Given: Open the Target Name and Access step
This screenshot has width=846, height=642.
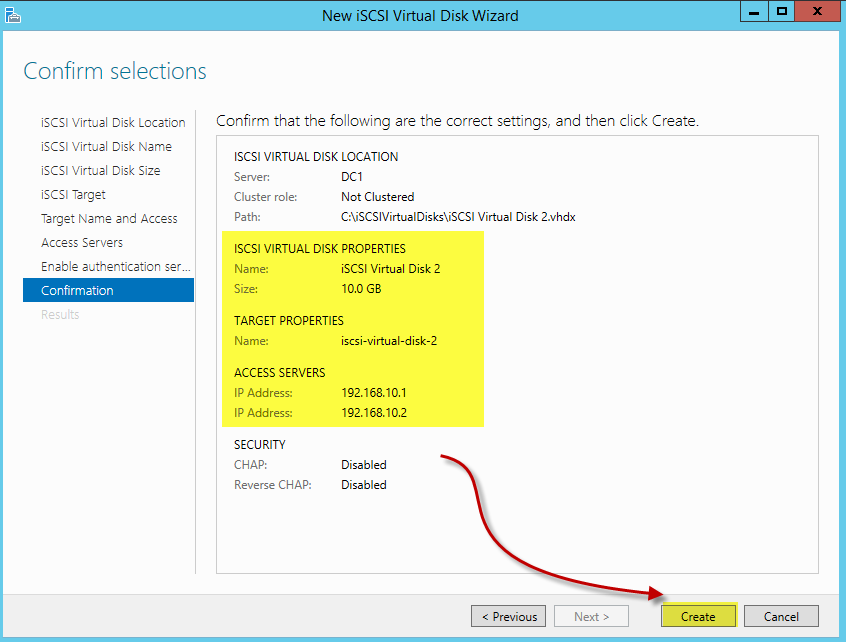Looking at the screenshot, I should [x=109, y=218].
